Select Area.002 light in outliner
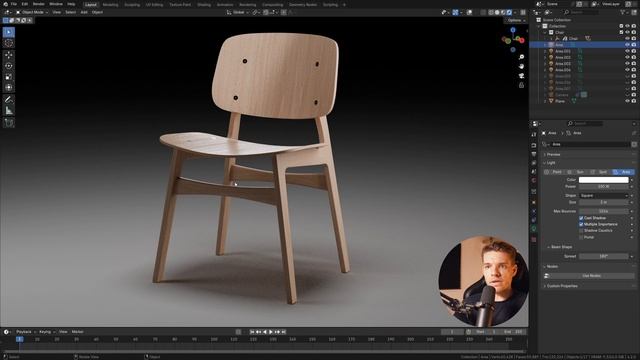640x360 pixels. pos(562,58)
